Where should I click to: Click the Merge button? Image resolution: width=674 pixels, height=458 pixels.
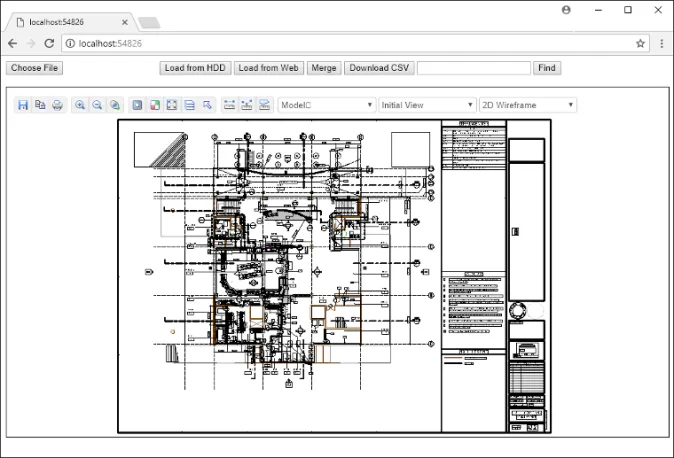click(323, 68)
